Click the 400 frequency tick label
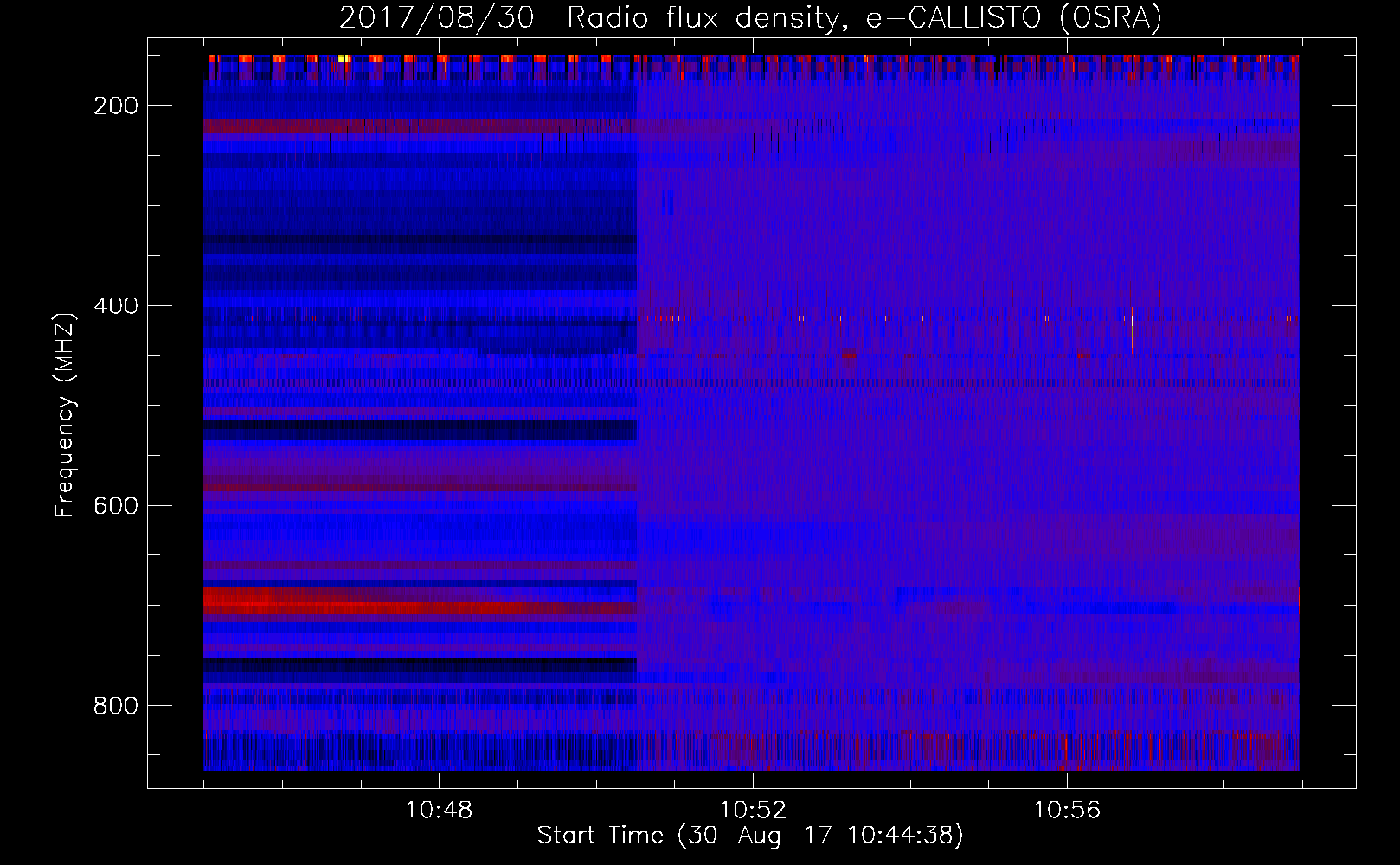 [116, 305]
